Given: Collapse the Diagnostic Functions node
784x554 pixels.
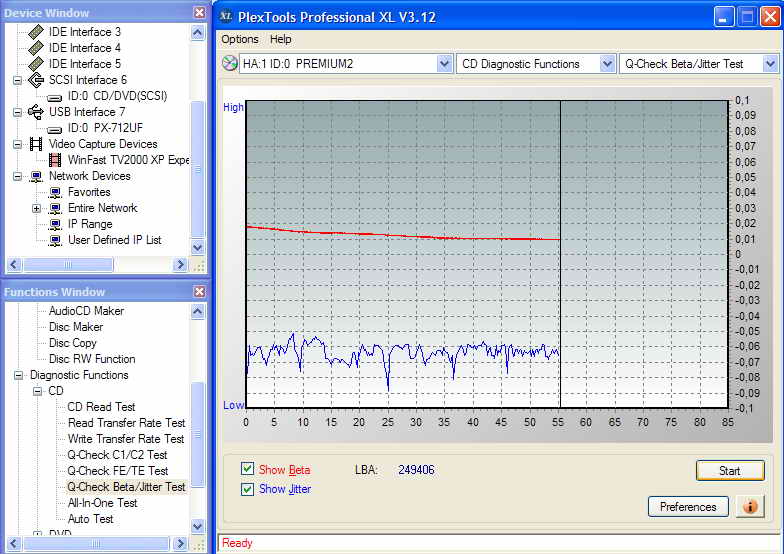Looking at the screenshot, I should [x=18, y=375].
